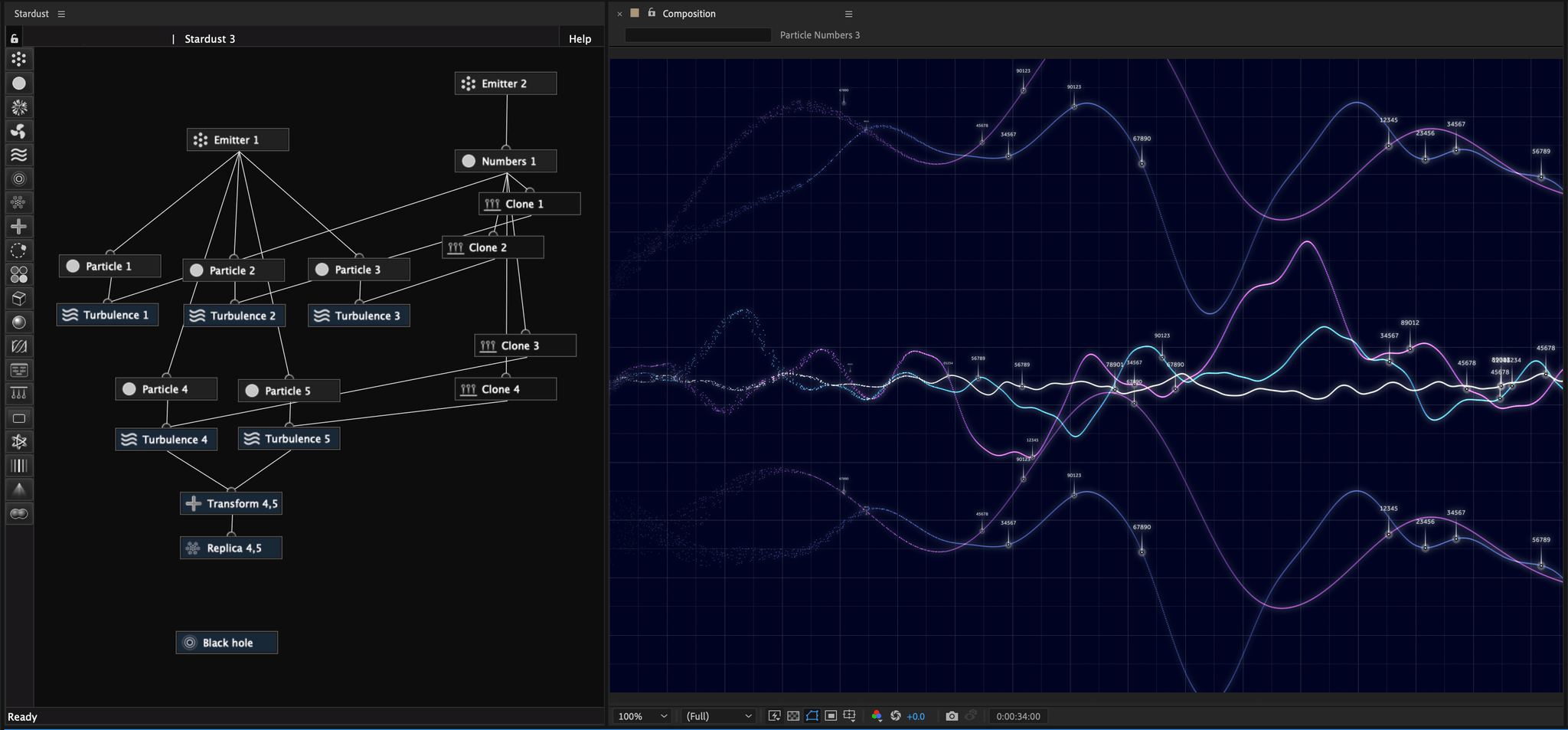1568x730 pixels.
Task: Choose the Turbulence waves tool
Action: 19,155
